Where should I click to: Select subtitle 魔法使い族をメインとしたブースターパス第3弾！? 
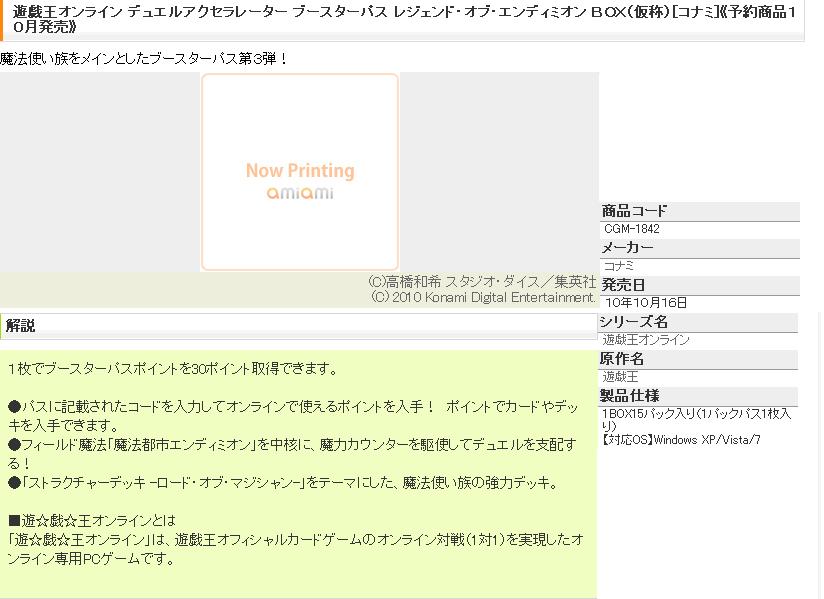coord(144,58)
